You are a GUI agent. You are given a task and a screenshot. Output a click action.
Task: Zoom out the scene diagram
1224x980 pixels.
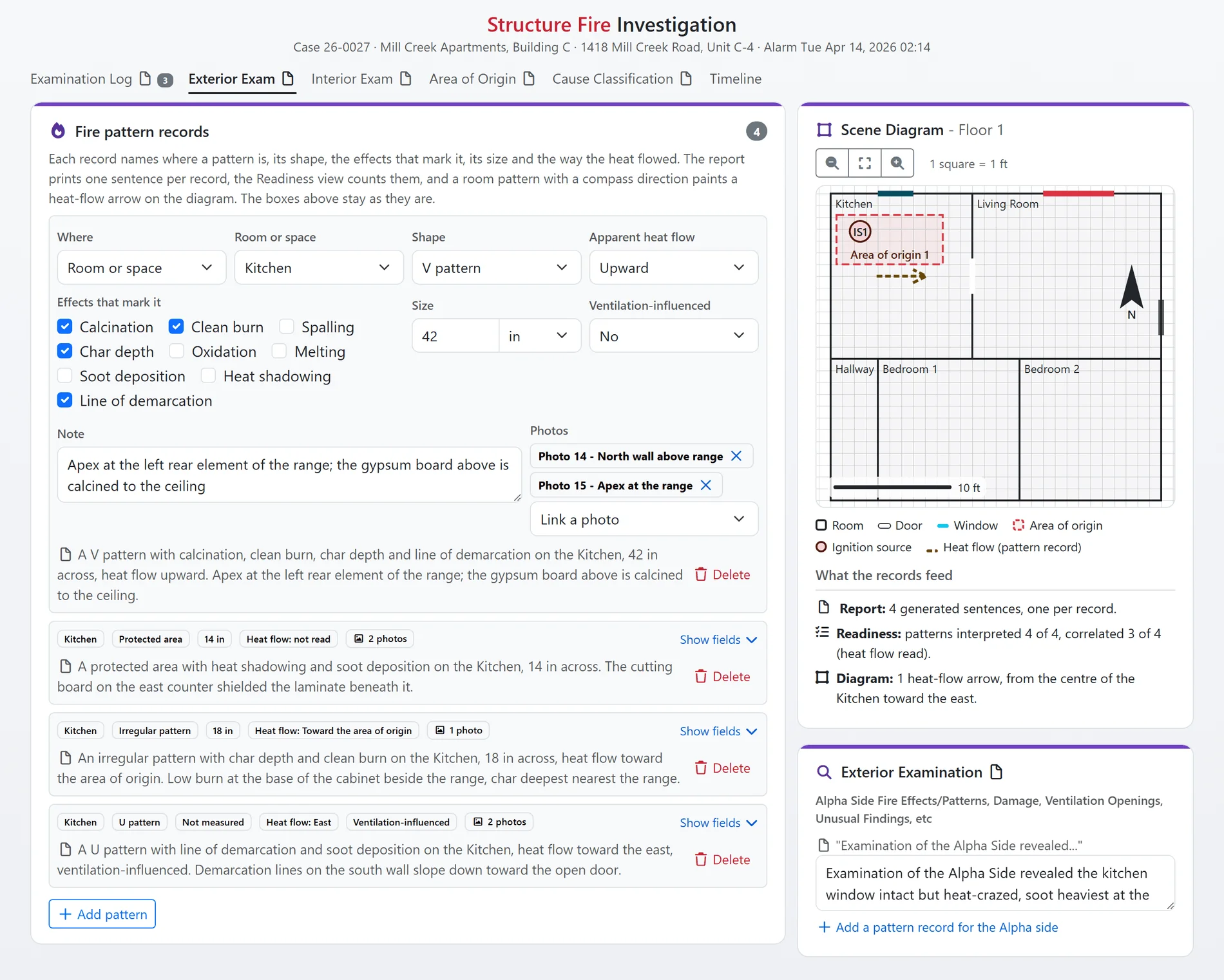pos(832,163)
